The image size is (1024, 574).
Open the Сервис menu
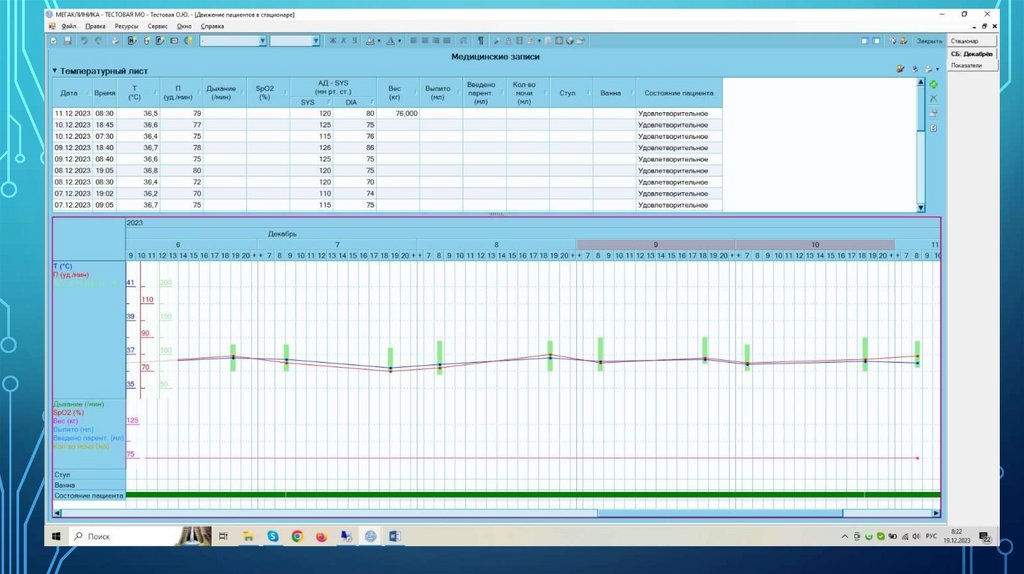coord(157,27)
